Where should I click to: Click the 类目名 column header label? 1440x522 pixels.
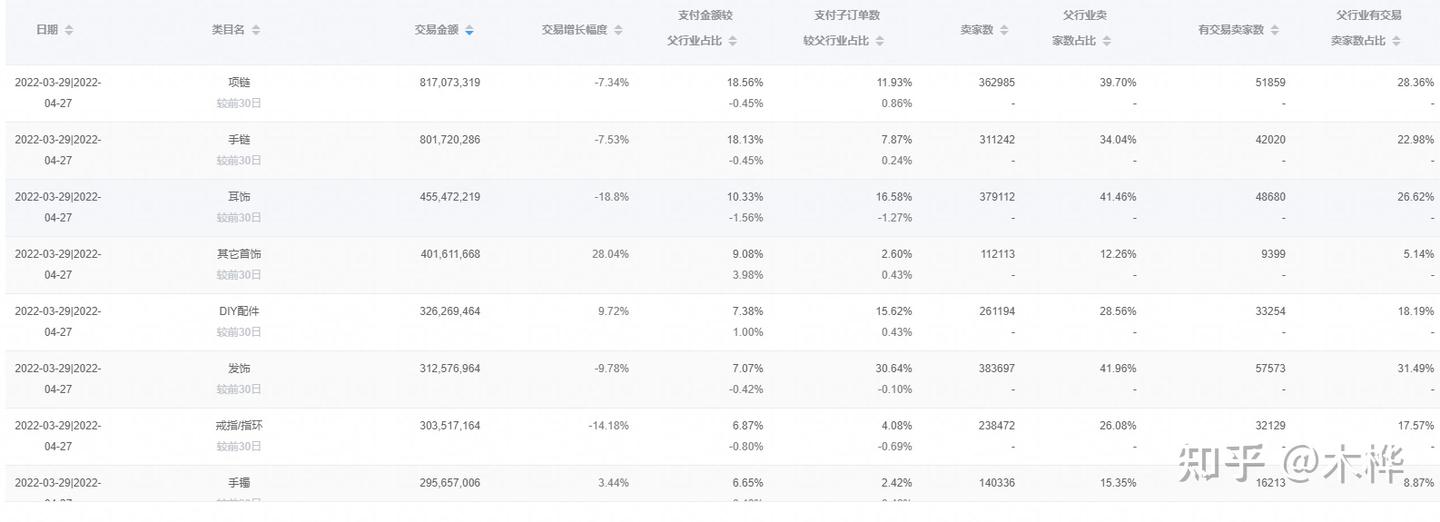(x=228, y=30)
